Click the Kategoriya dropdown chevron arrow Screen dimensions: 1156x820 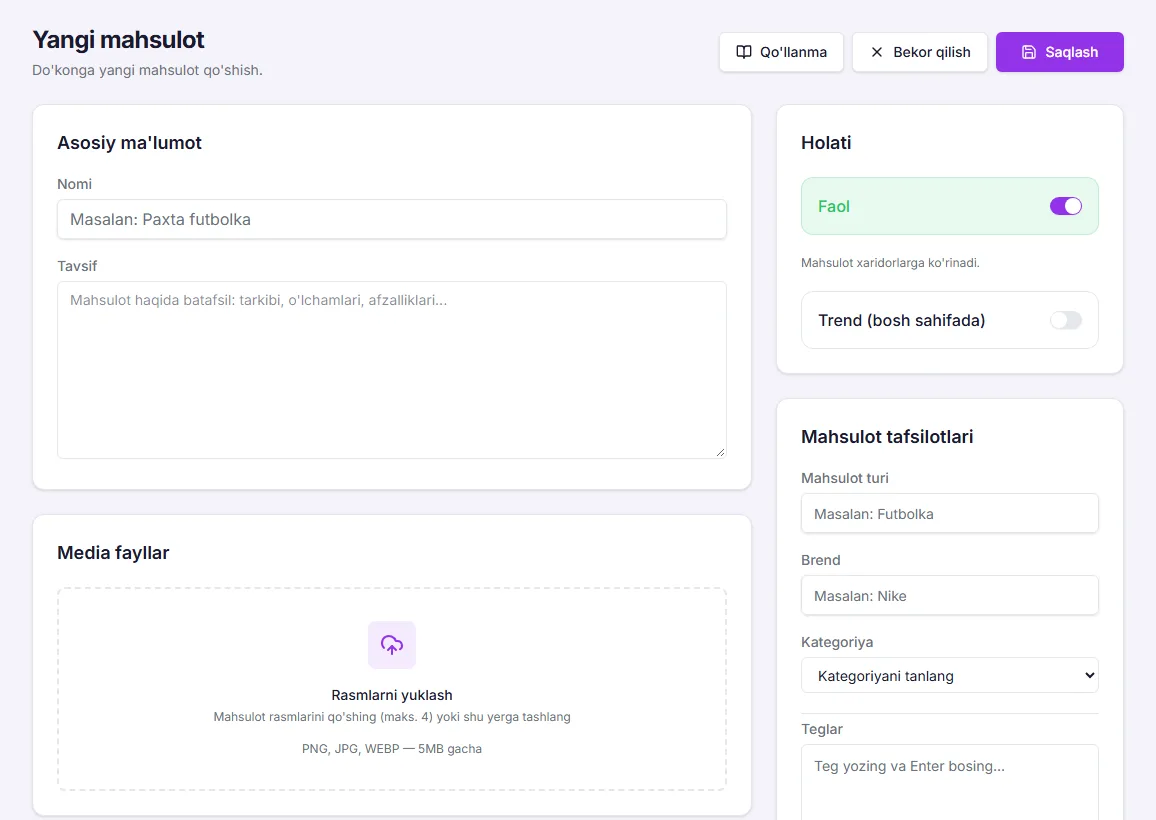click(x=1090, y=675)
